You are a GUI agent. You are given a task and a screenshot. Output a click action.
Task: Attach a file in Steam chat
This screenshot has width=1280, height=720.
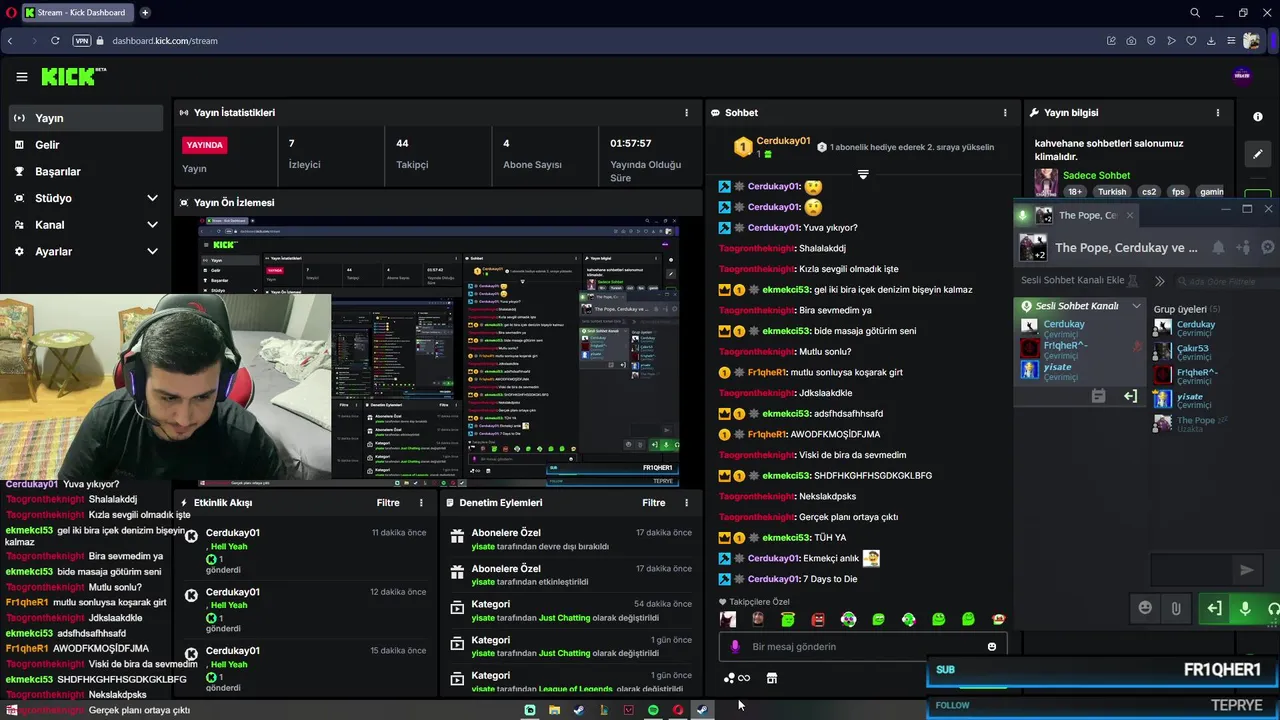[1176, 608]
